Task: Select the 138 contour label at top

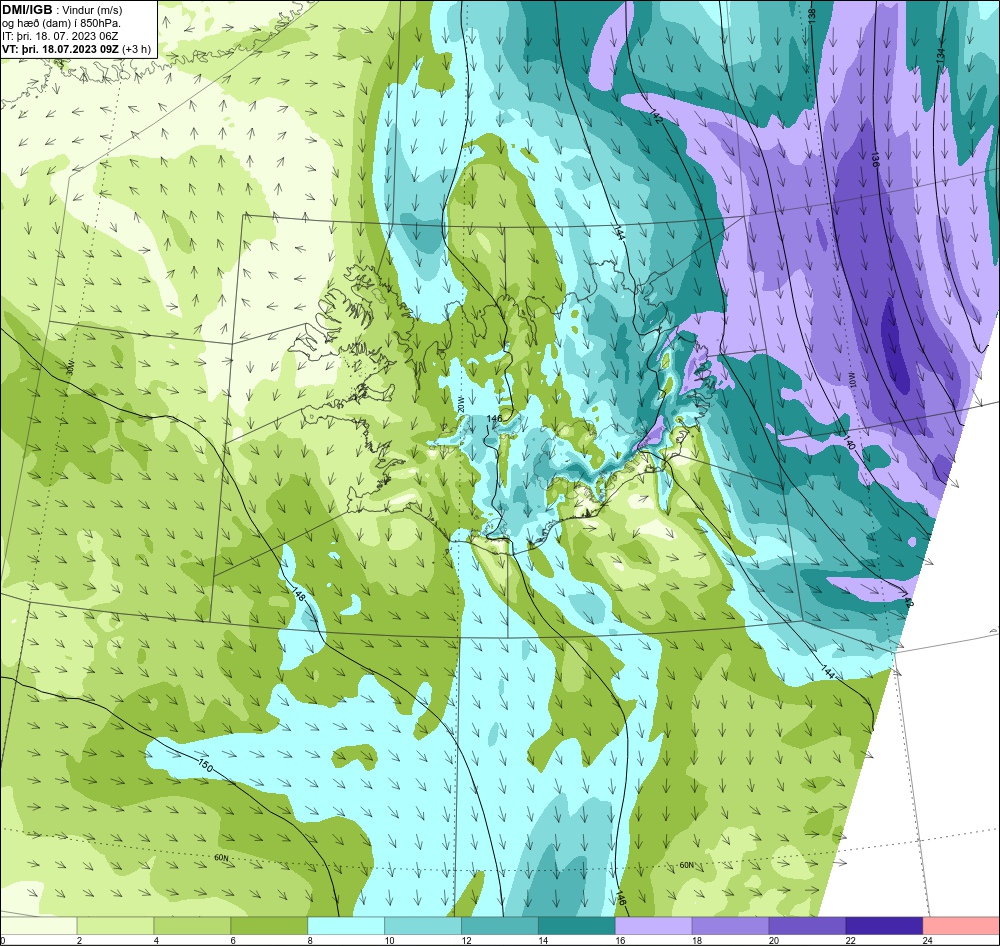Action: (811, 15)
